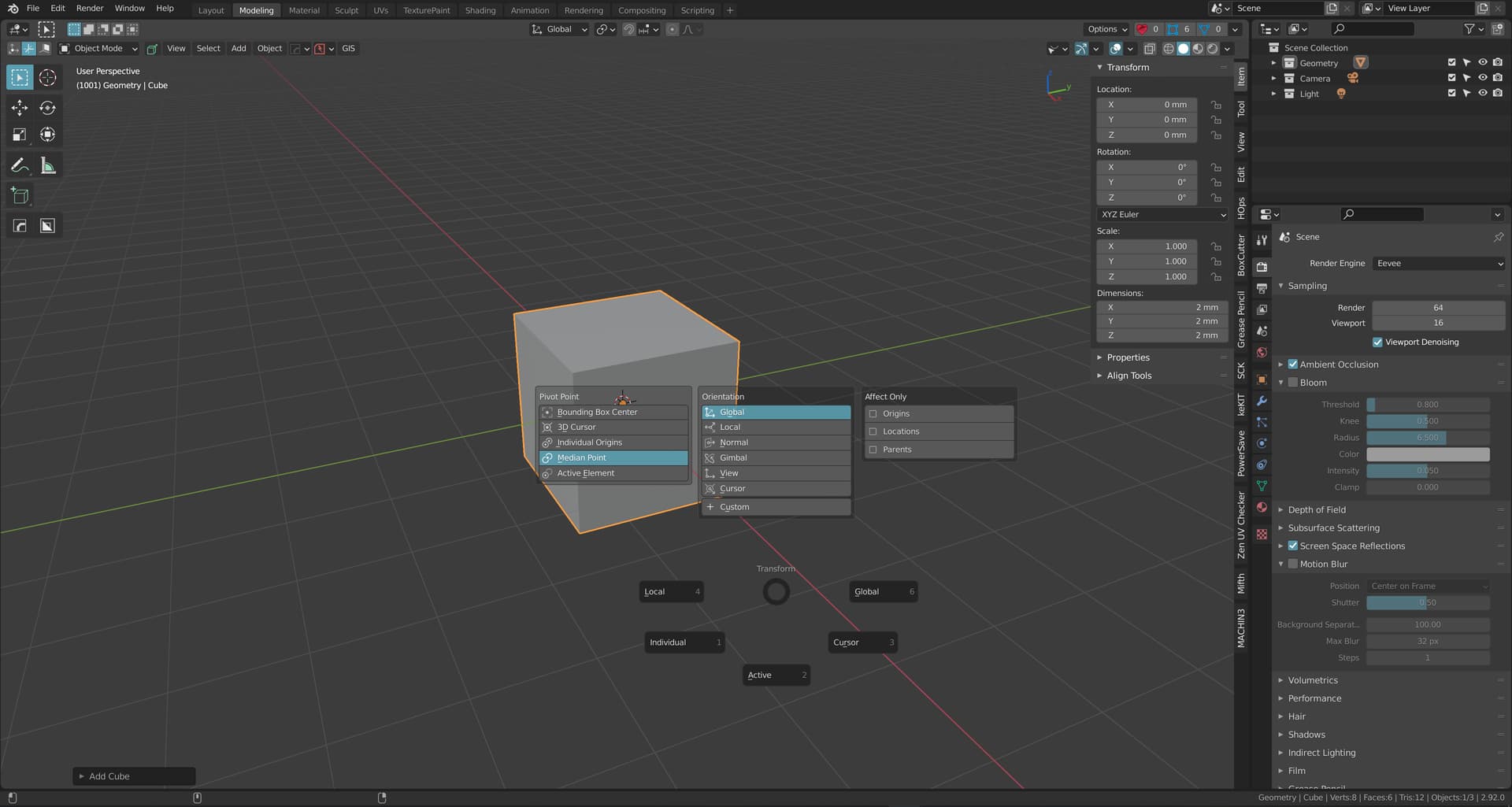1512x807 pixels.
Task: Select the Move tool in toolbar
Action: pyautogui.click(x=20, y=108)
